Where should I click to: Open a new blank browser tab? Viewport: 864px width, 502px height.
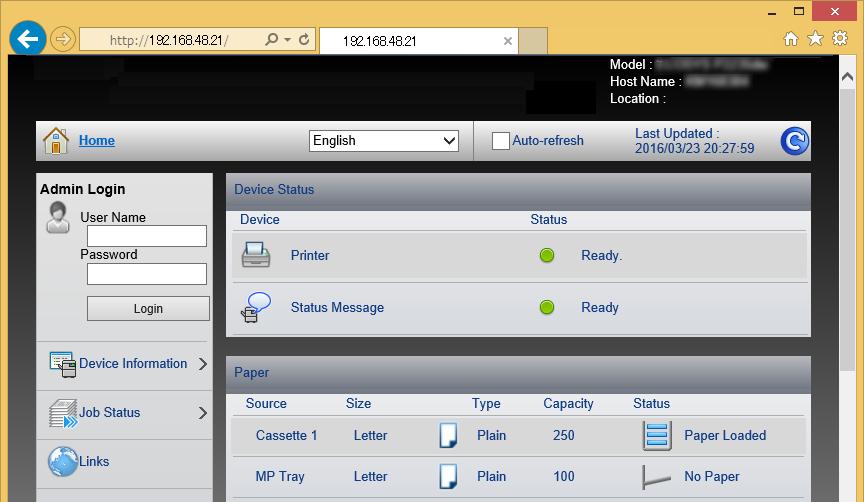click(533, 41)
